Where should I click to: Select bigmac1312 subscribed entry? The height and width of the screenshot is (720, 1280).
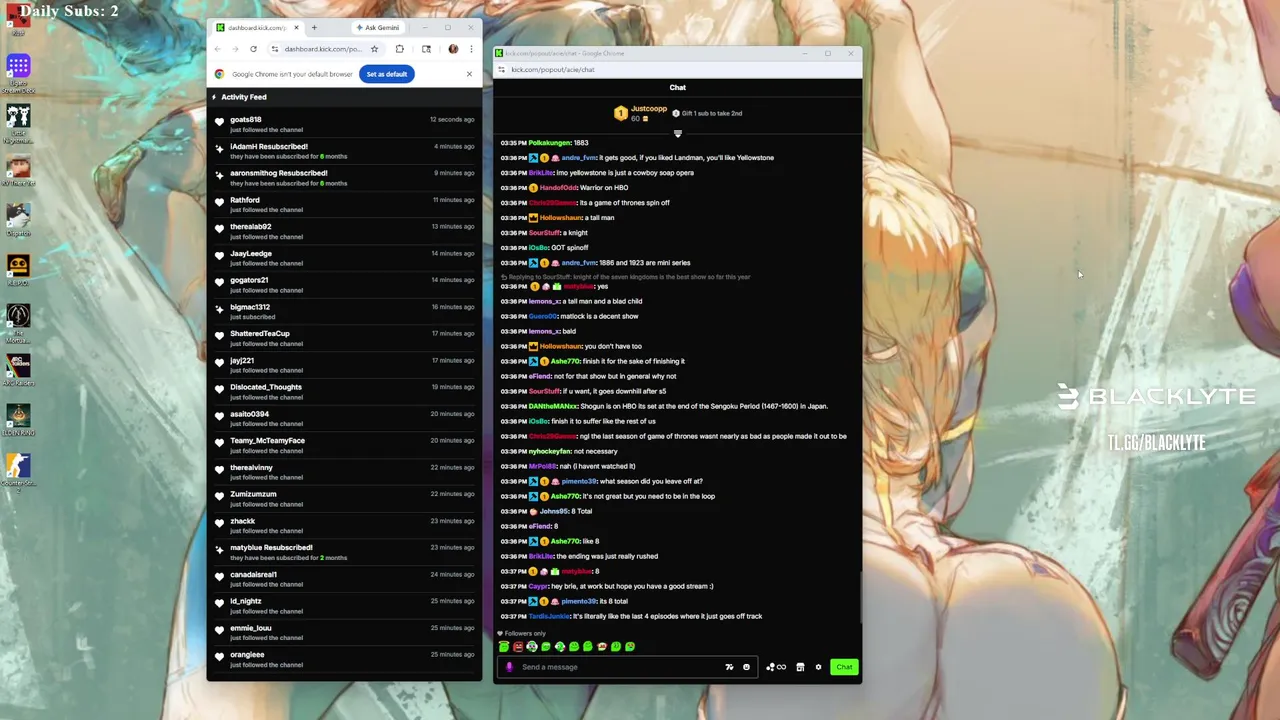(344, 311)
